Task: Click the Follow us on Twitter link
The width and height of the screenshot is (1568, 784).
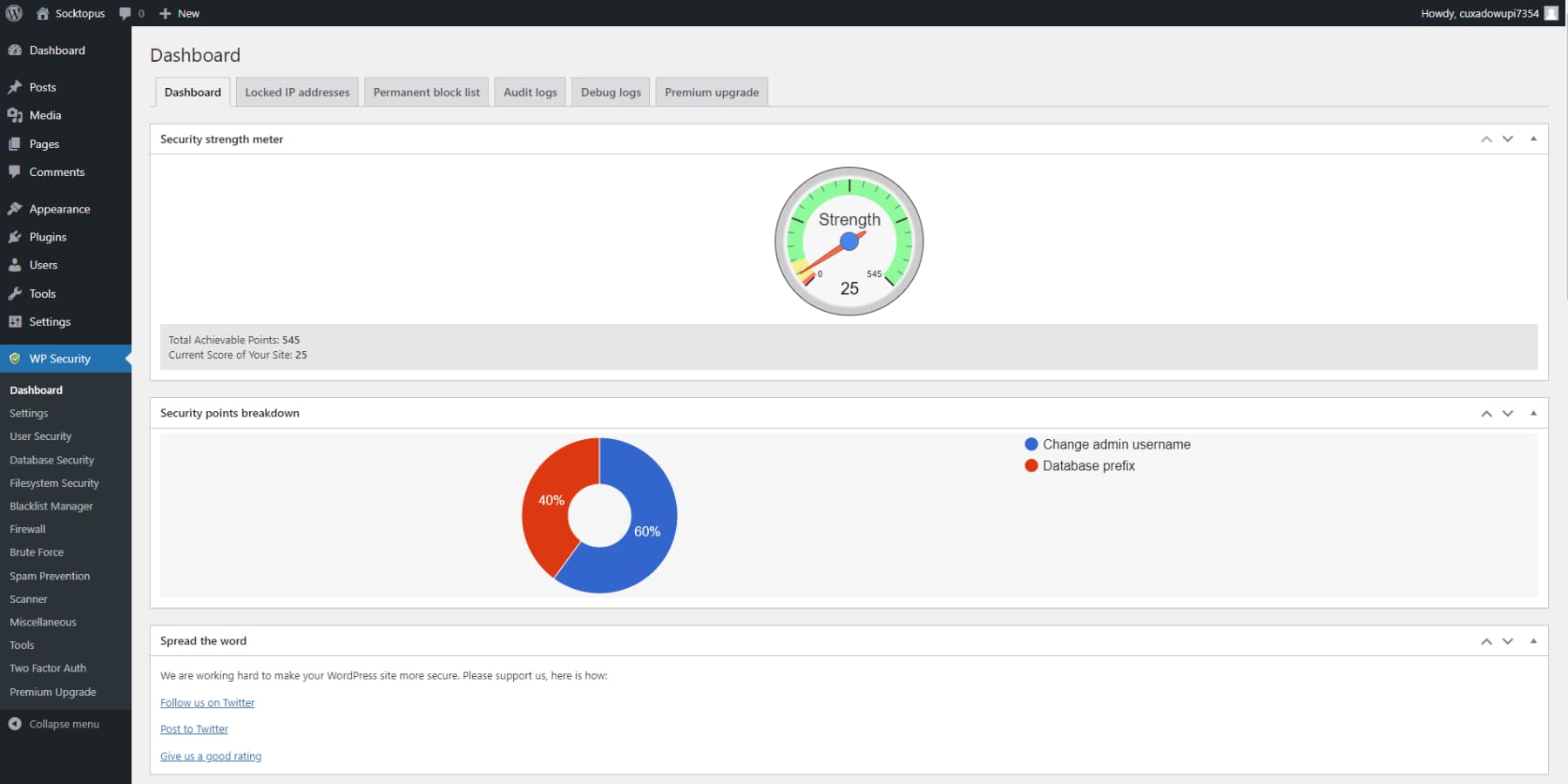Action: [207, 702]
